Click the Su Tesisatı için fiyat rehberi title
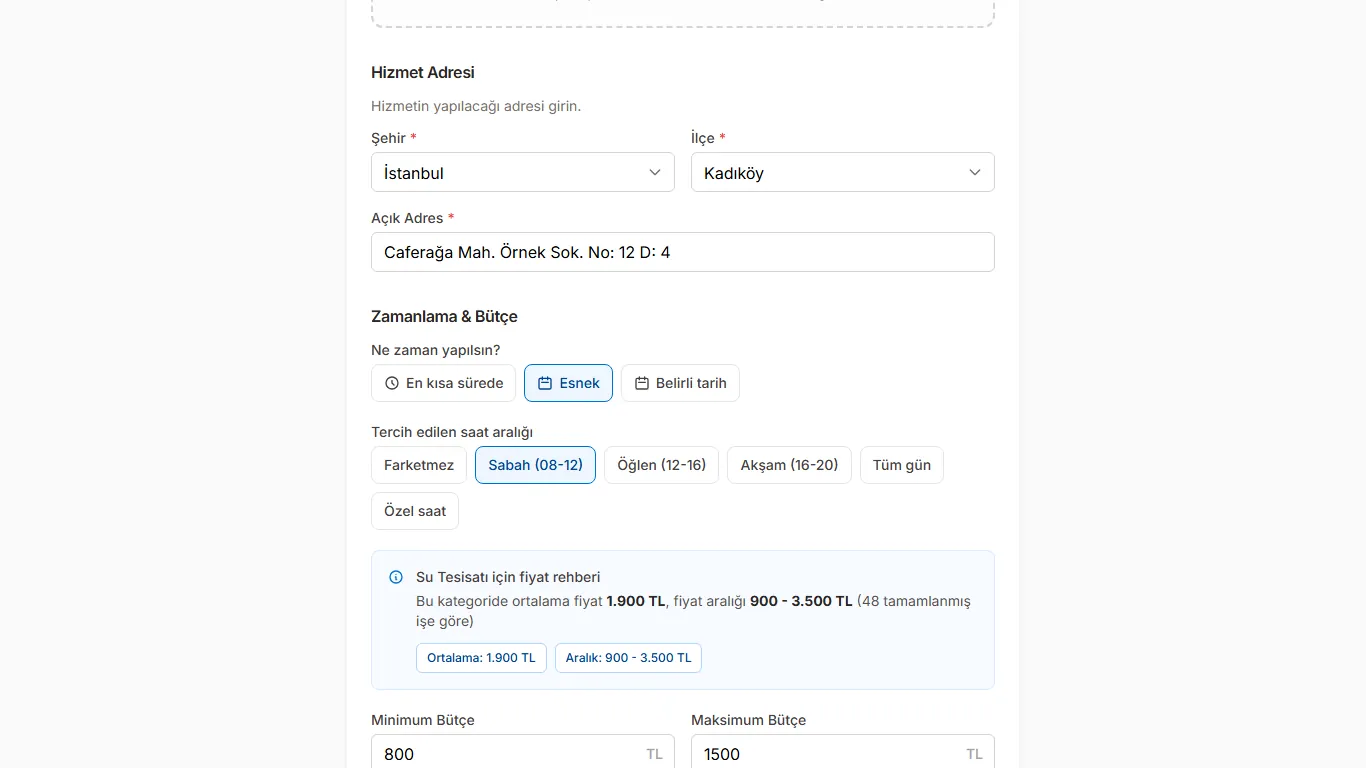The height and width of the screenshot is (768, 1366). click(x=508, y=577)
